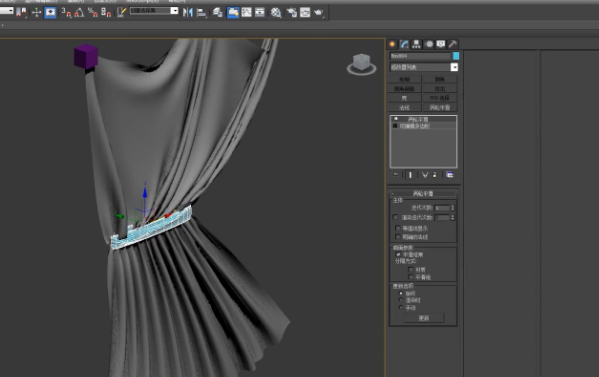Image resolution: width=599 pixels, height=377 pixels.
Task: Click the Align tool icon
Action: tap(201, 13)
